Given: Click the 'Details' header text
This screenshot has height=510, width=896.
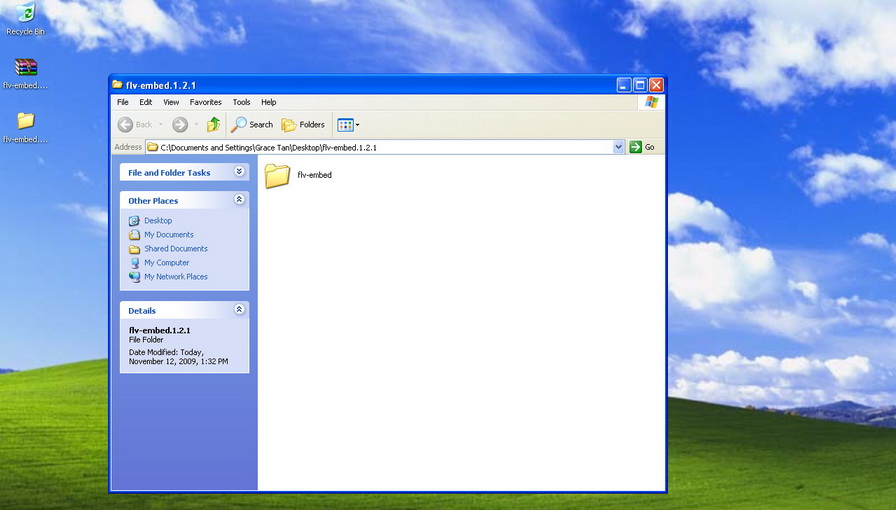Looking at the screenshot, I should pyautogui.click(x=142, y=311).
